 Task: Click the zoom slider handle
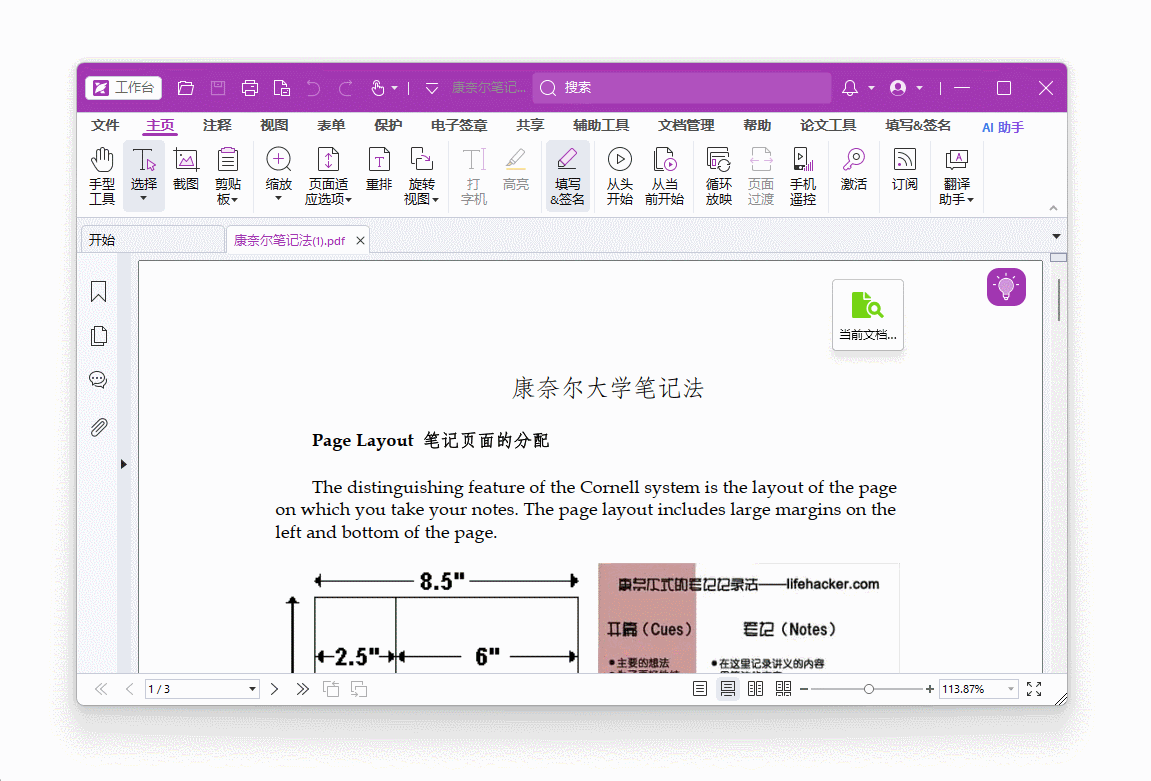868,689
